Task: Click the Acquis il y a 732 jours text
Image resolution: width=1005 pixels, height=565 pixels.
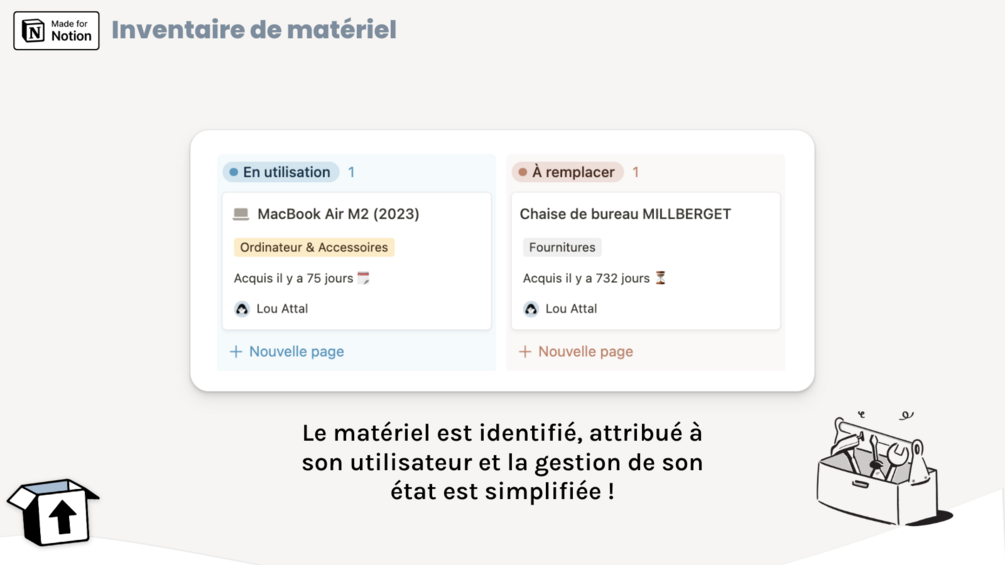Action: [586, 278]
